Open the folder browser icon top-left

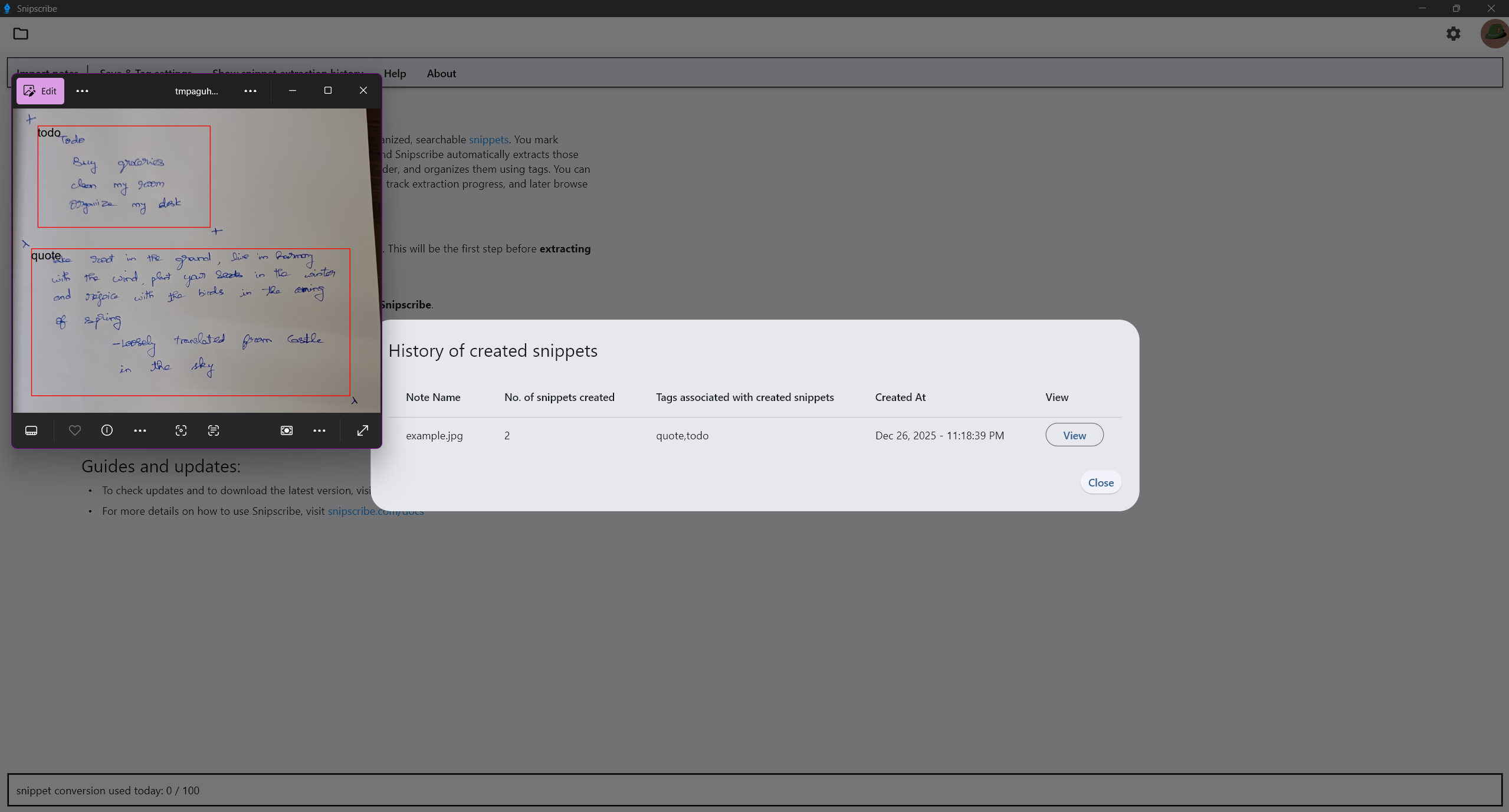20,34
